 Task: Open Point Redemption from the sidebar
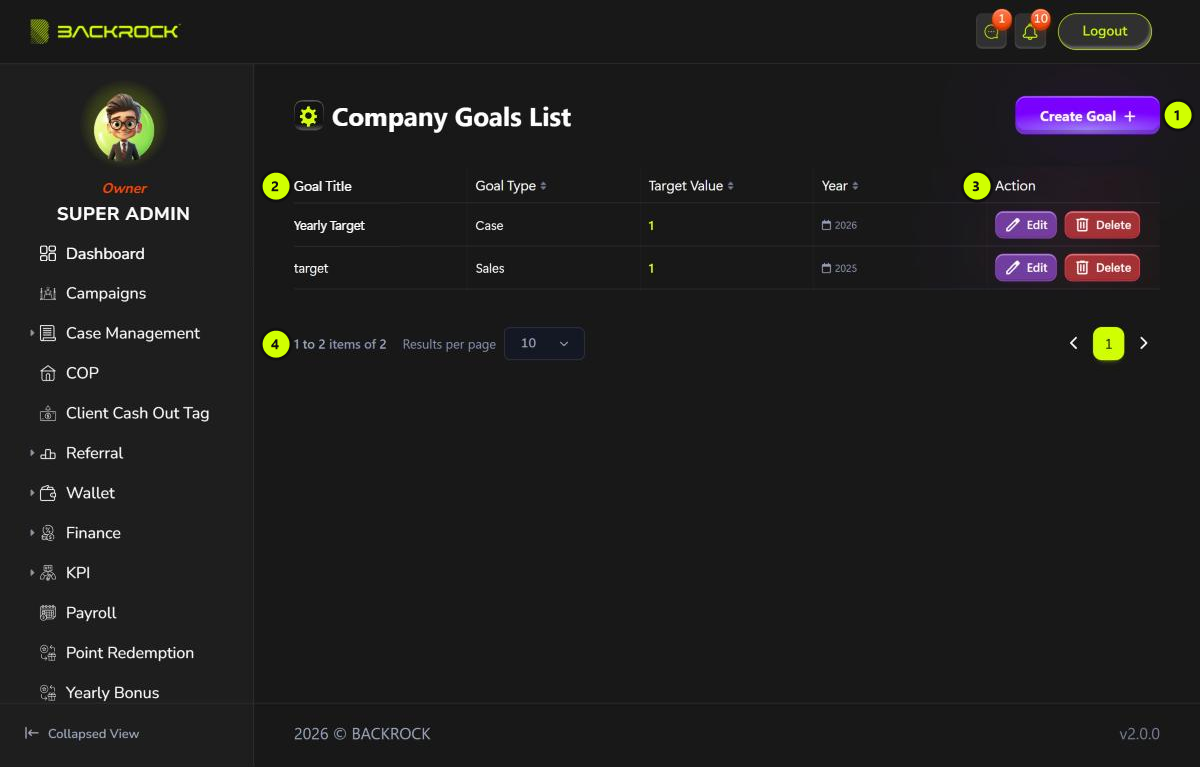tap(130, 654)
